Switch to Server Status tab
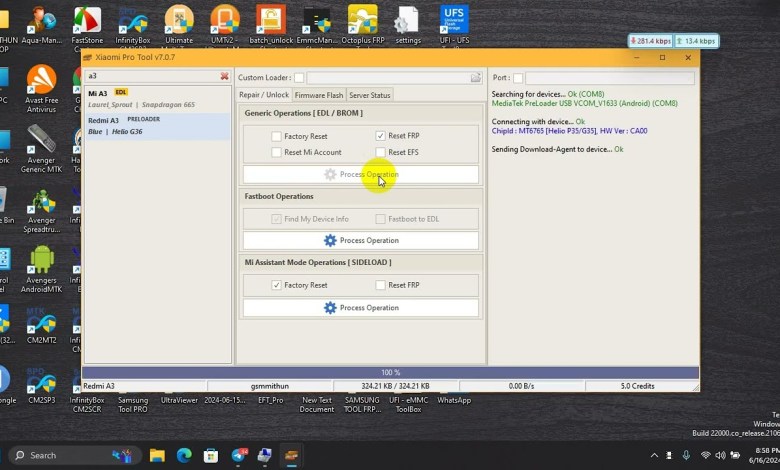 (370, 95)
